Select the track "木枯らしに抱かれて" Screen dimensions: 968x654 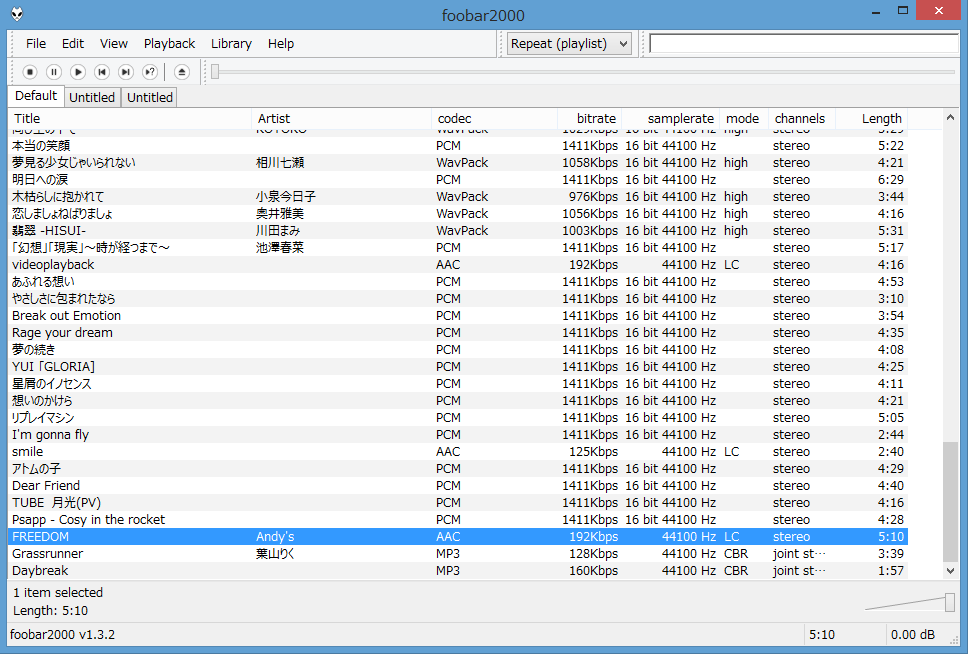457,197
